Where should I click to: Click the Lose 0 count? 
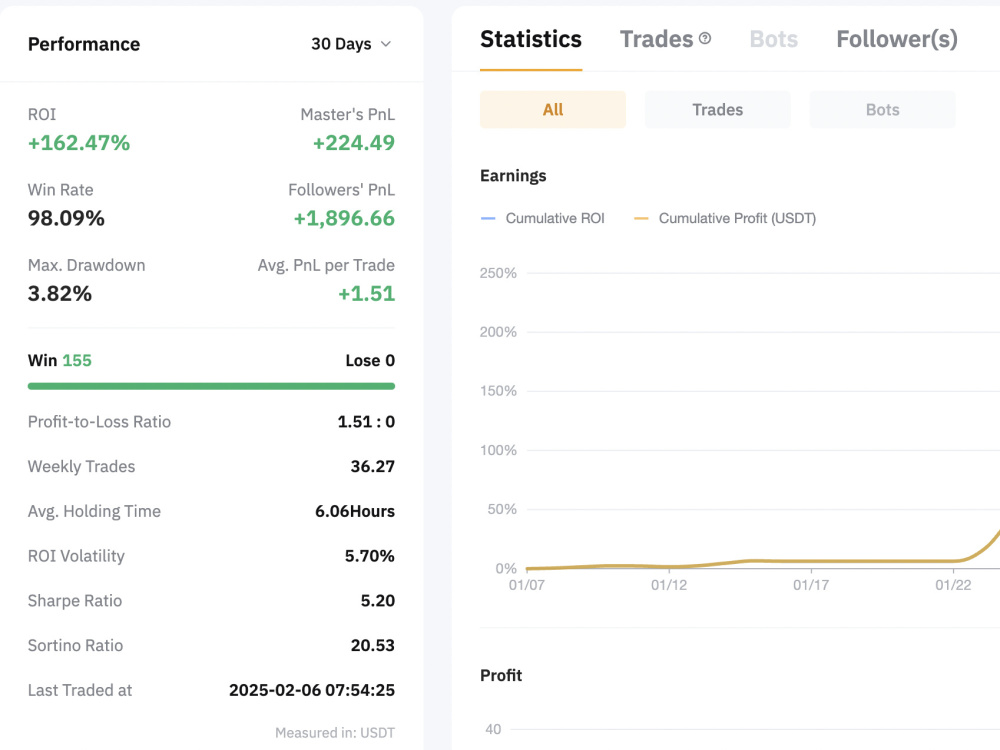click(370, 360)
